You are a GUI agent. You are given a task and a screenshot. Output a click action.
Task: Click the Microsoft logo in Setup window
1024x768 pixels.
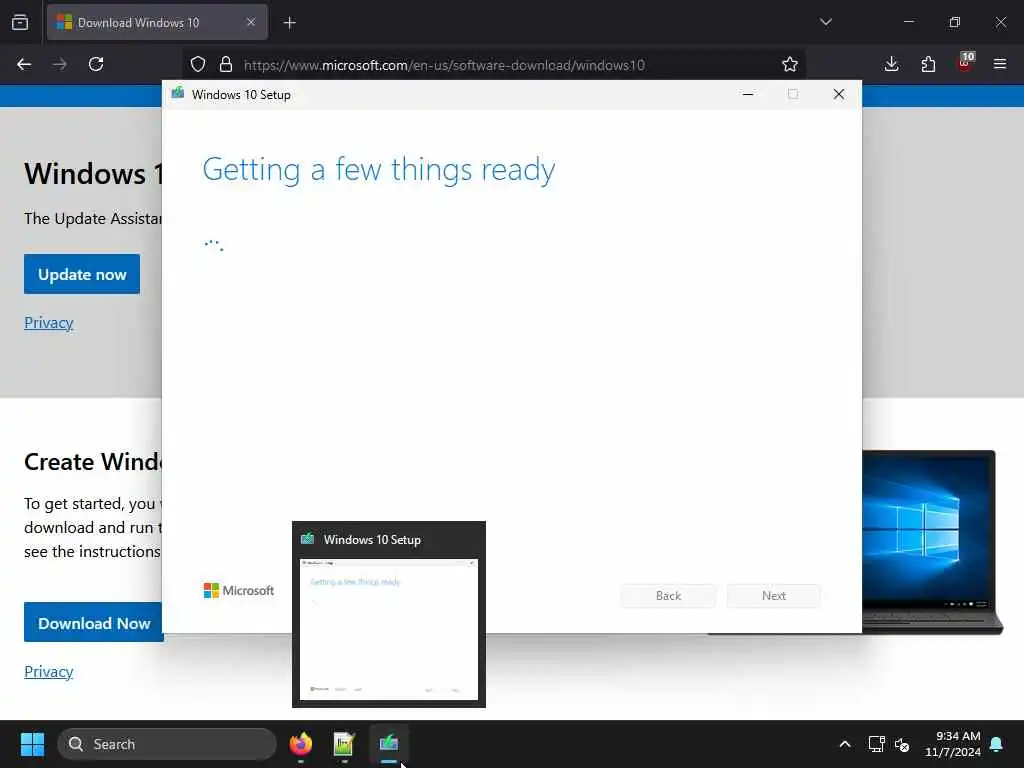[239, 590]
